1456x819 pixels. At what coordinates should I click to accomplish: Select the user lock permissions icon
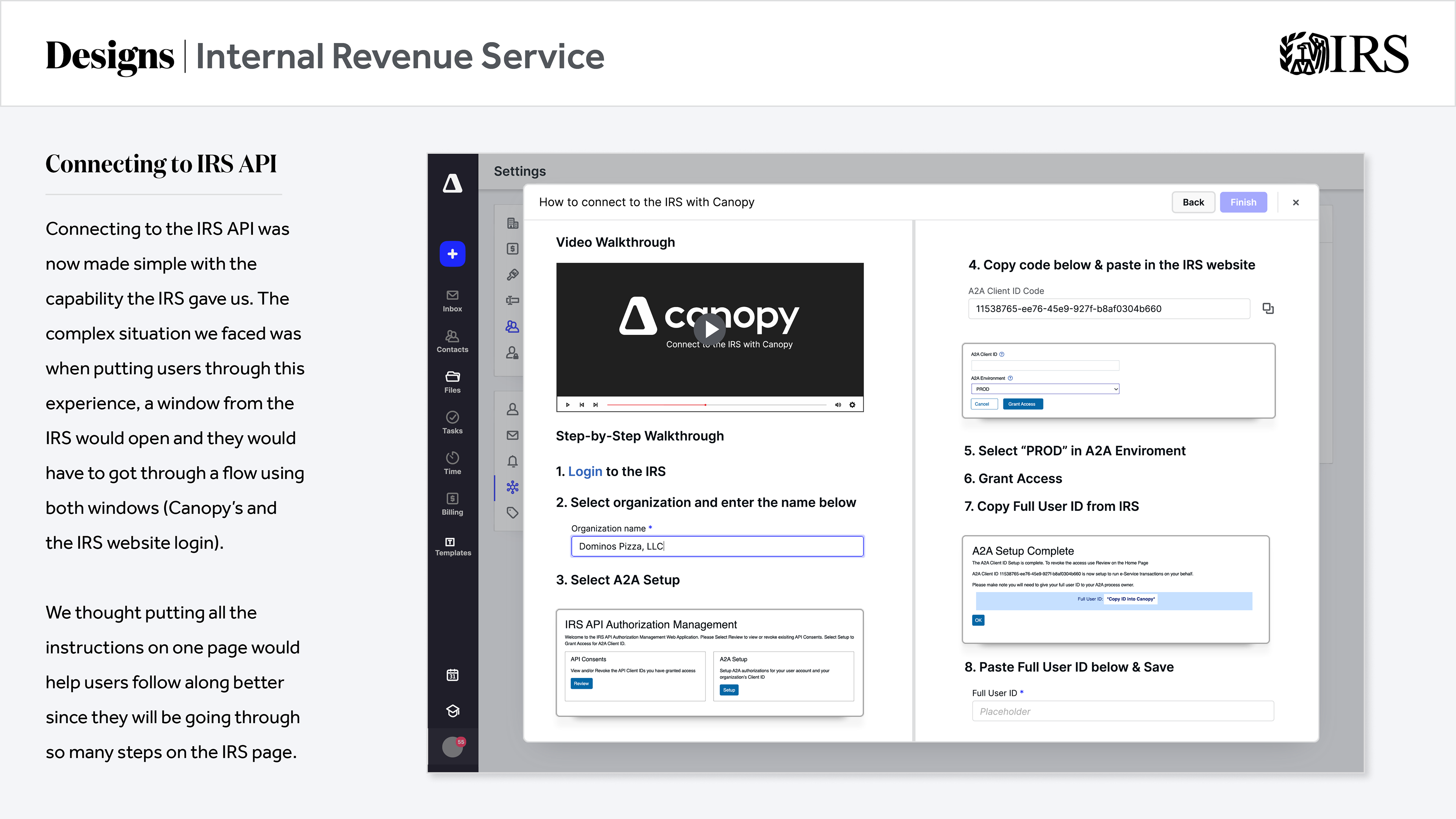point(513,353)
